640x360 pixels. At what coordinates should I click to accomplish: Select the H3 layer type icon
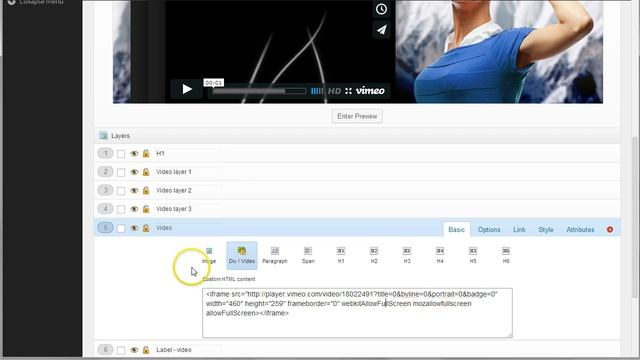pos(407,255)
